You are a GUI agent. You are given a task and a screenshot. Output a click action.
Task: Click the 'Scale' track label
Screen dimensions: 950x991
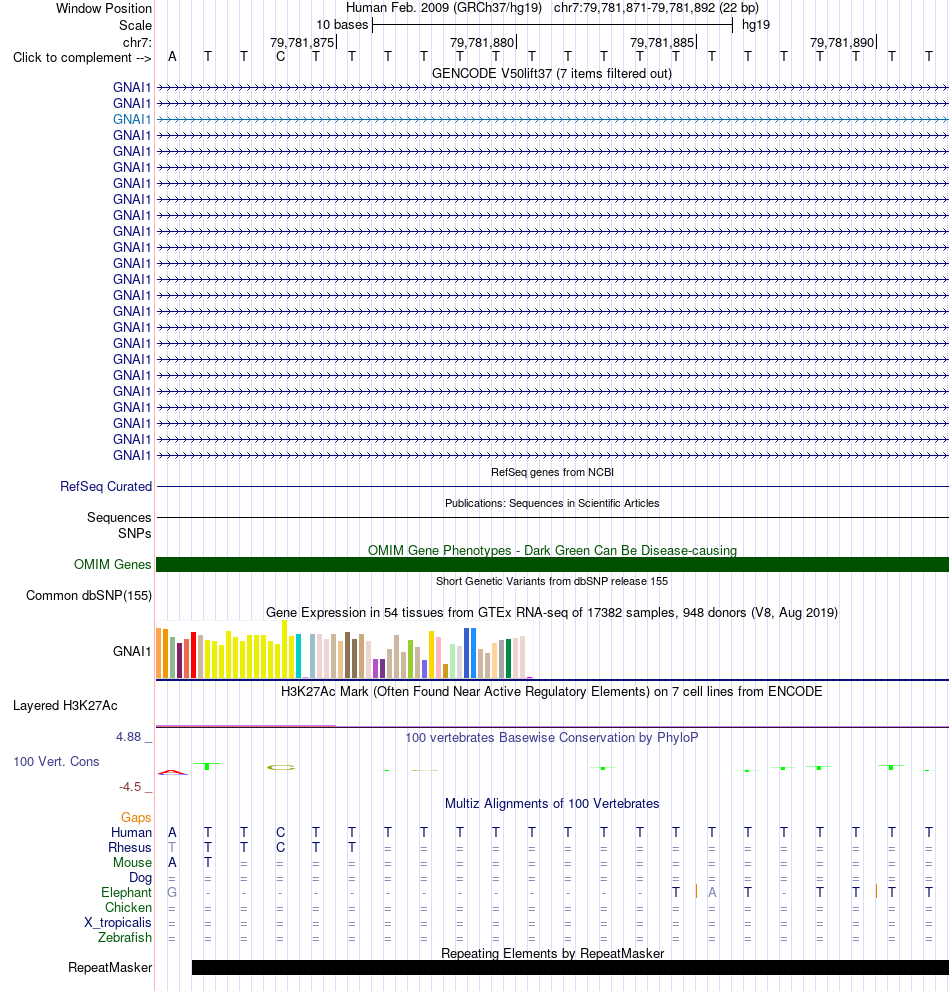(135, 25)
